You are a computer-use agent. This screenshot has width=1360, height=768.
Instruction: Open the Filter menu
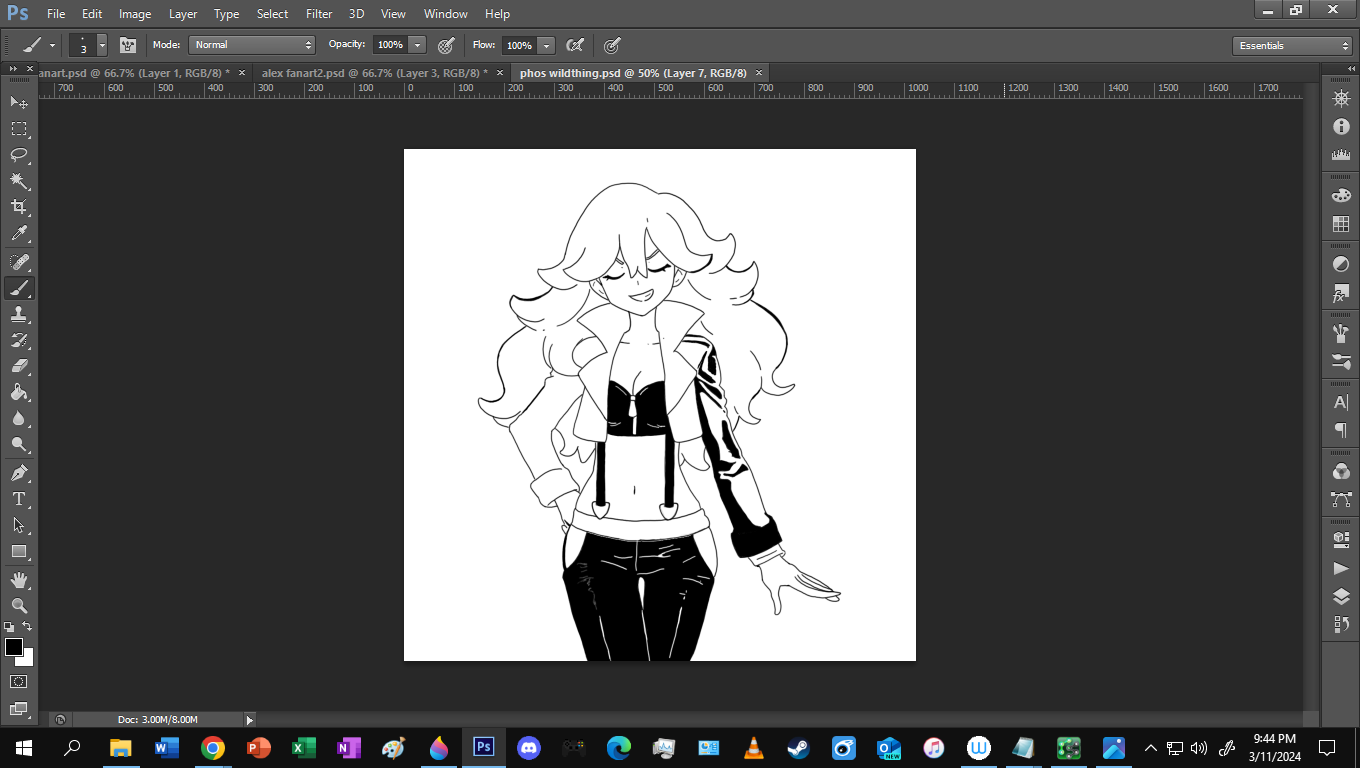319,14
